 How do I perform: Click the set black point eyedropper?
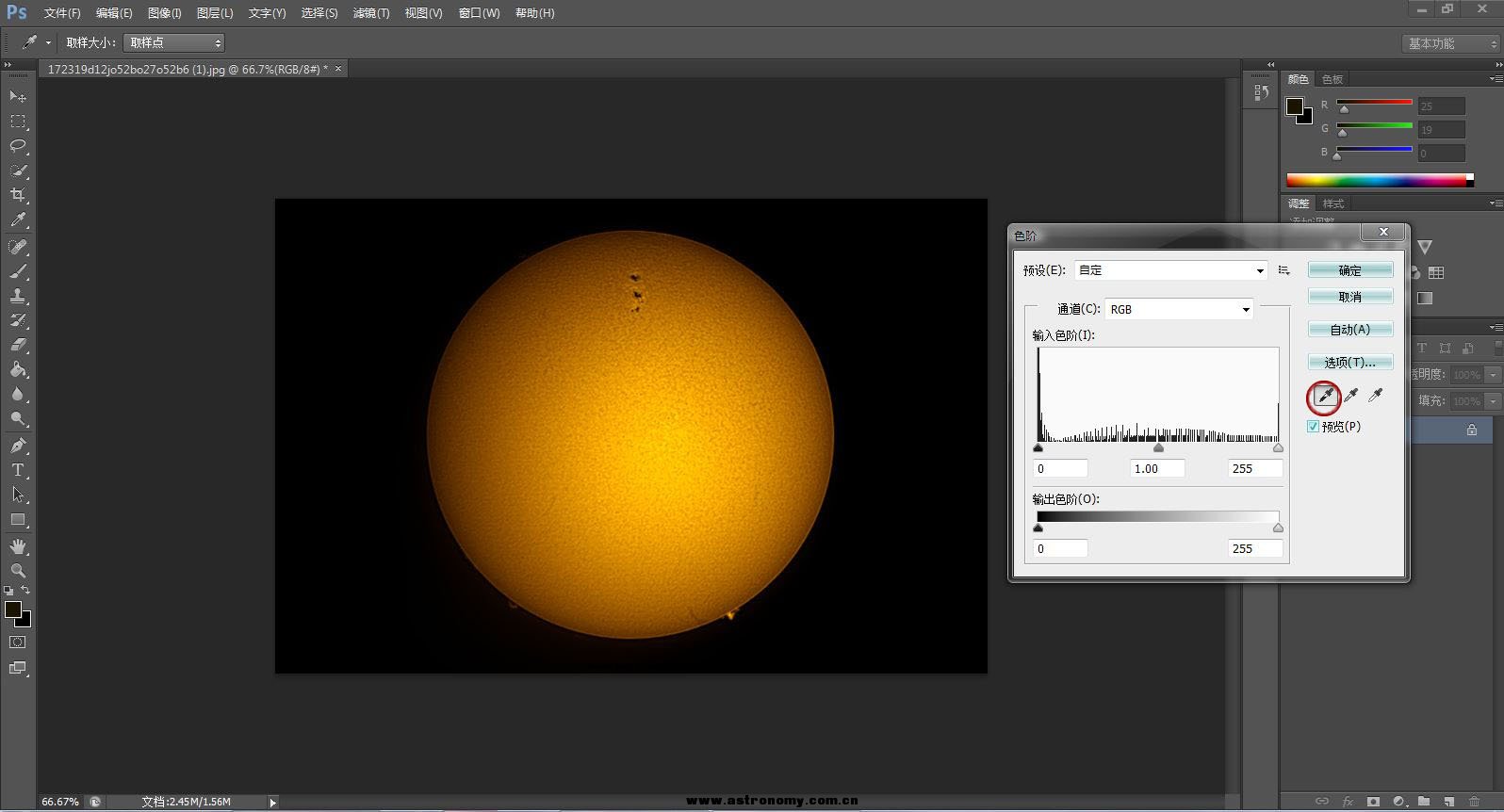(1325, 397)
